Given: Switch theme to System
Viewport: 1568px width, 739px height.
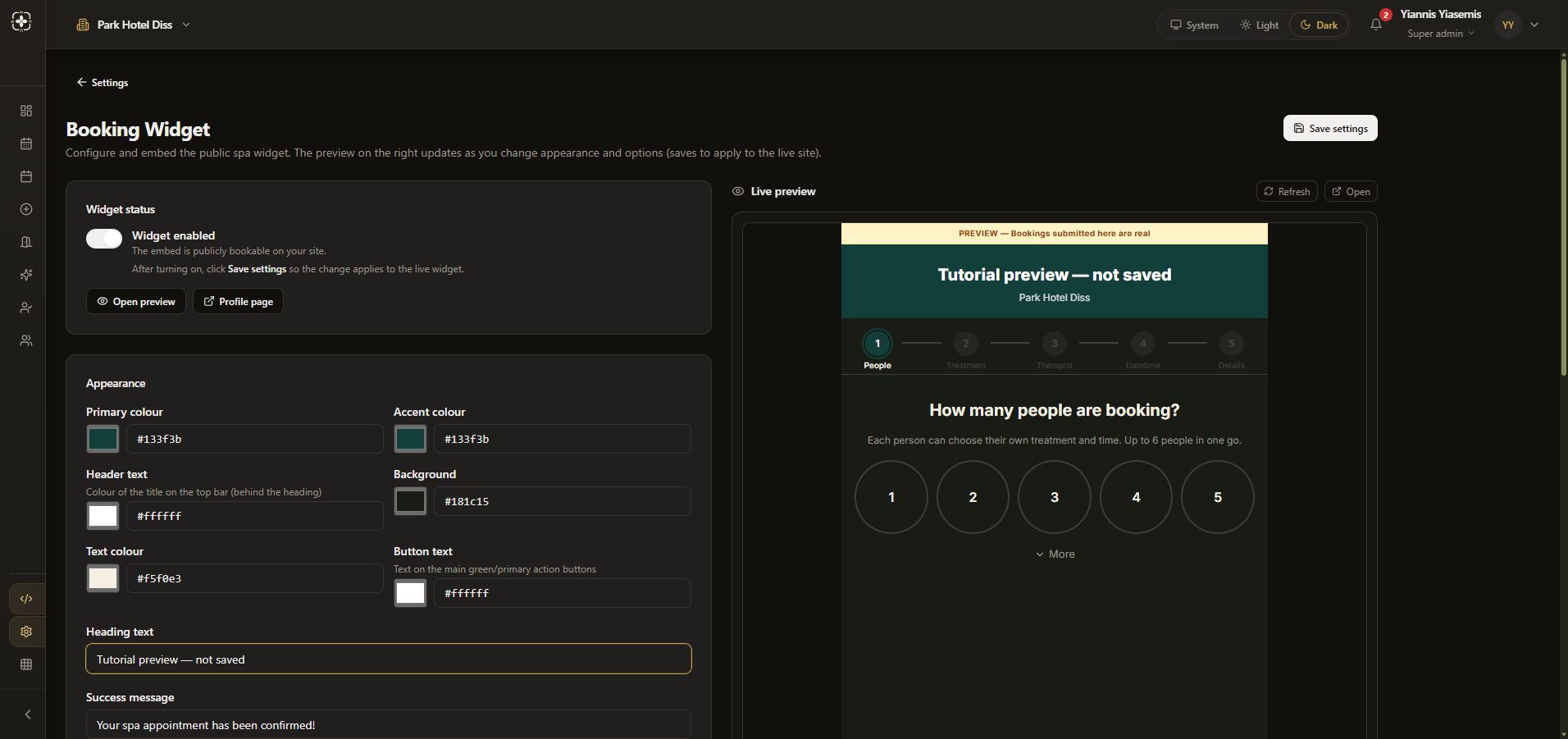Looking at the screenshot, I should 1194,25.
